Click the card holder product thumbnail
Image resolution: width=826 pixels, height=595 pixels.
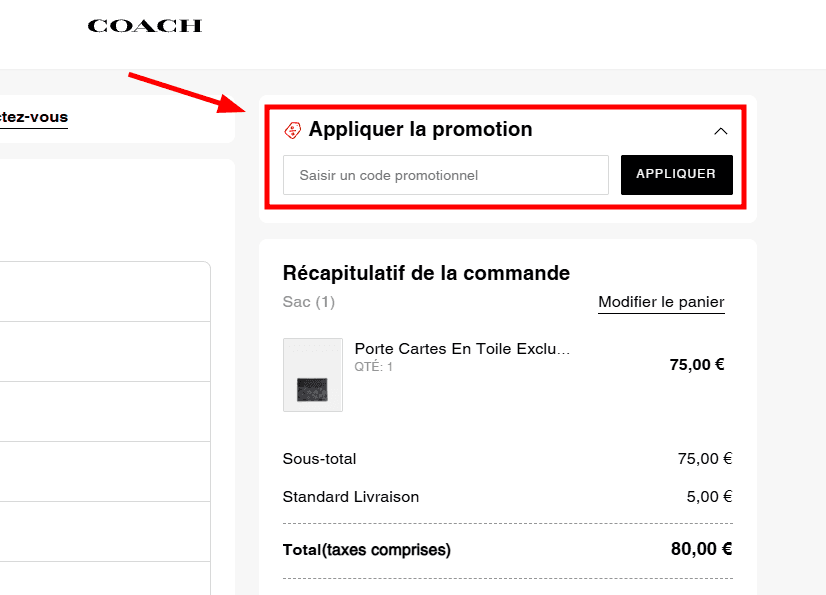point(313,375)
